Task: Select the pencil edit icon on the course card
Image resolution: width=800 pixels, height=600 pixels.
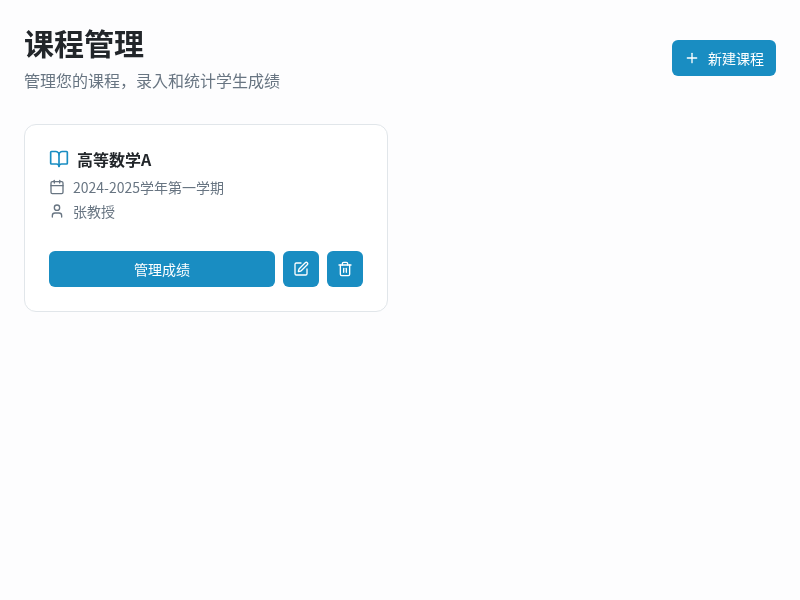Action: (x=301, y=269)
